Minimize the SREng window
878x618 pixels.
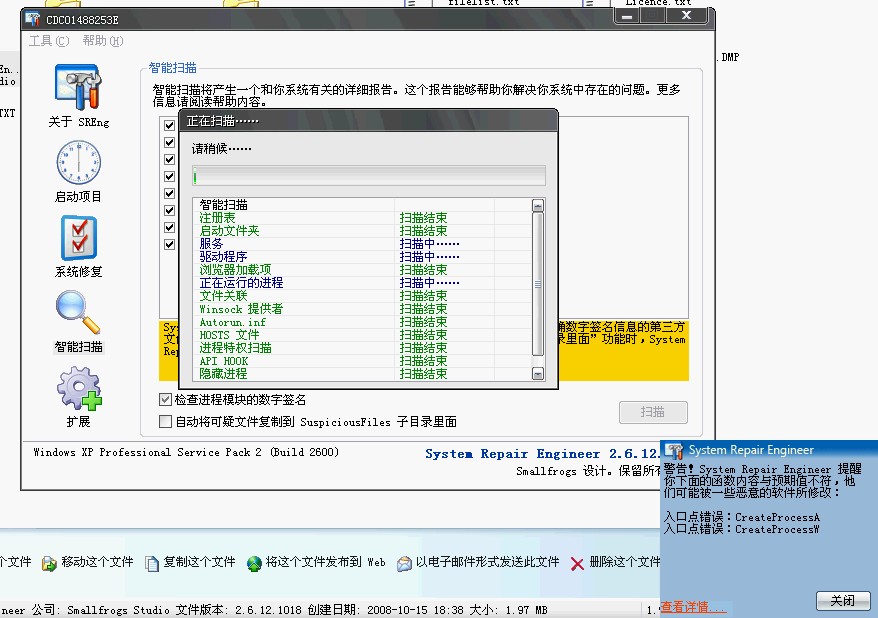(627, 16)
